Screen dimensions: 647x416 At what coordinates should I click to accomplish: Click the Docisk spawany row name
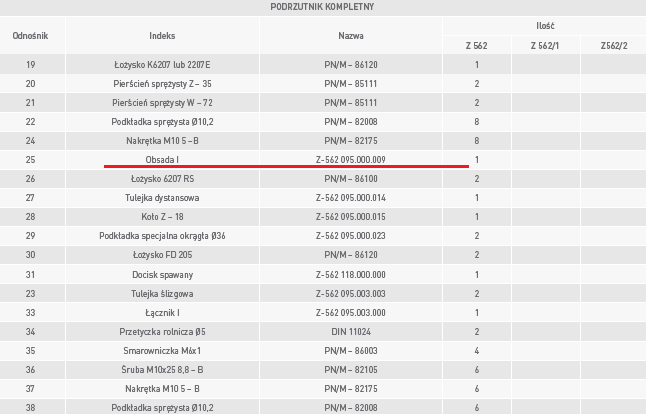[162, 275]
